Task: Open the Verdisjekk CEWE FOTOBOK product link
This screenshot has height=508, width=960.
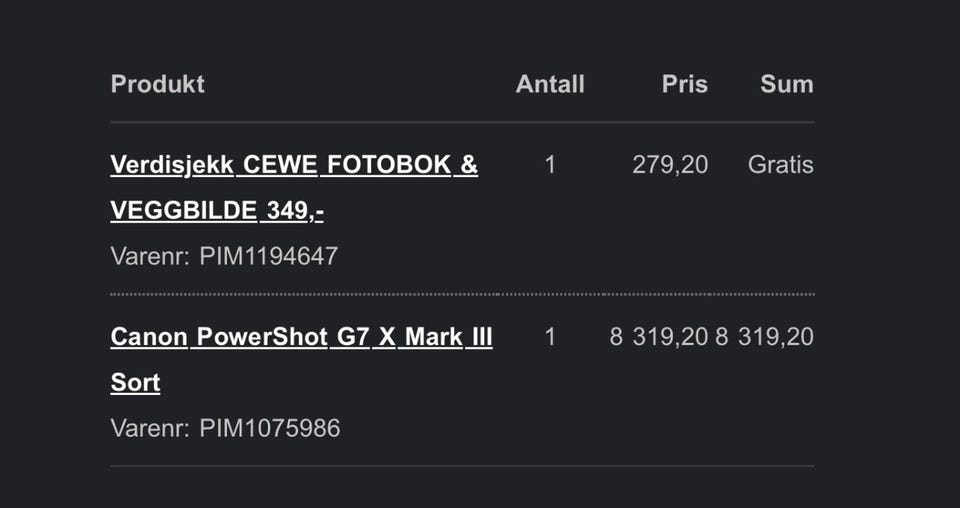Action: point(294,165)
